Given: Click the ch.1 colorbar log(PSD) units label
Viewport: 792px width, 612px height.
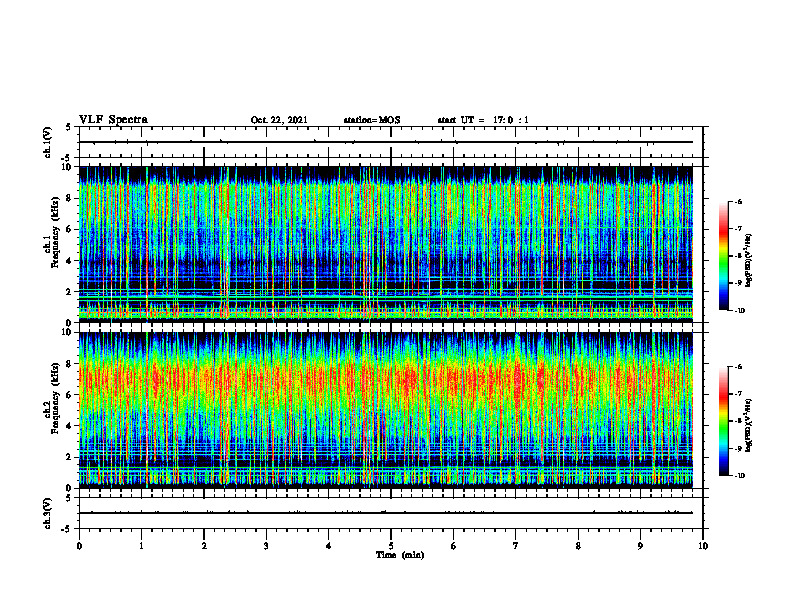Looking at the screenshot, I should point(749,260).
